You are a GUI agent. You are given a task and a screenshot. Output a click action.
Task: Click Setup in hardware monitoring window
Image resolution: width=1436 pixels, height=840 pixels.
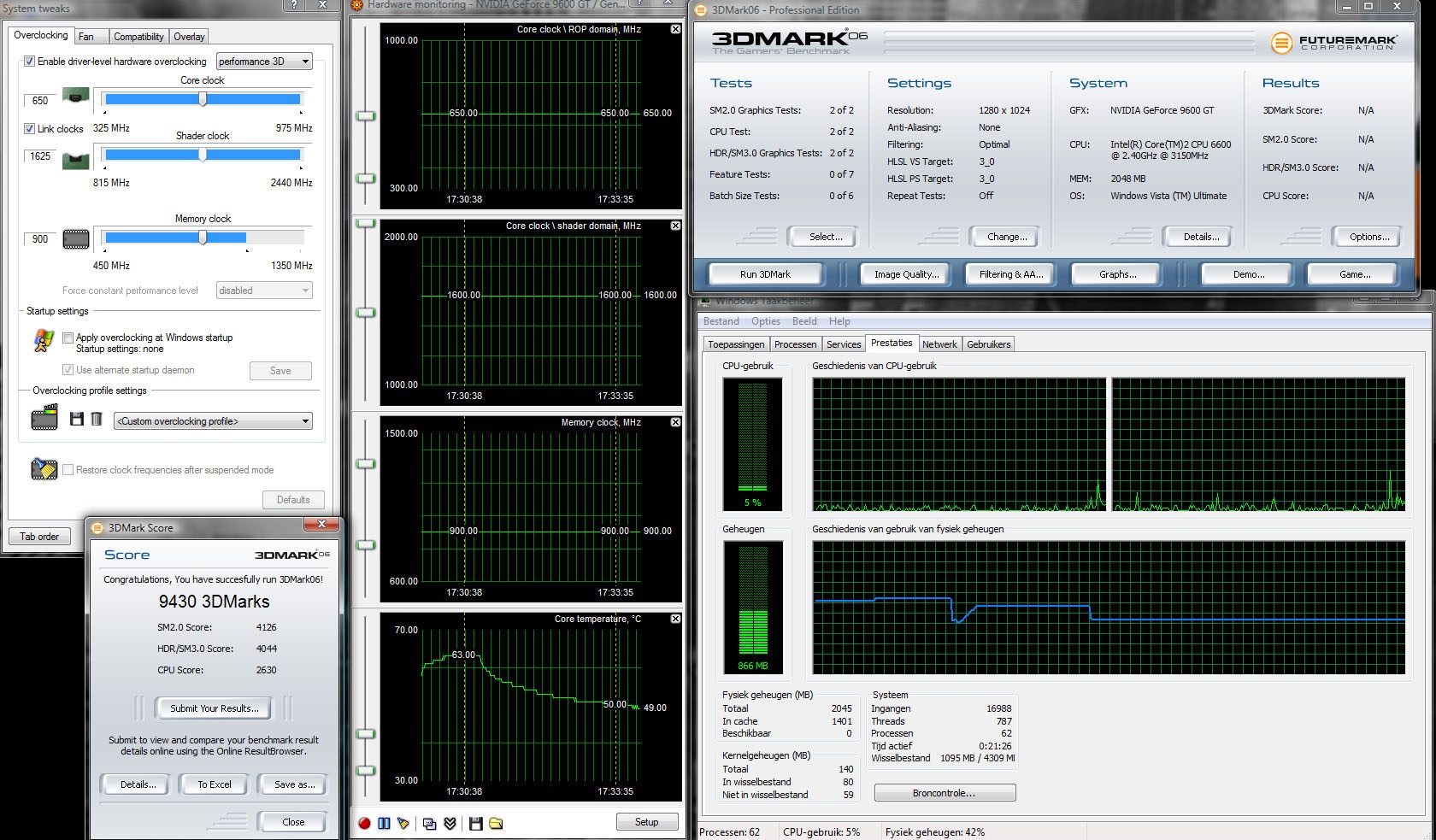click(x=646, y=822)
